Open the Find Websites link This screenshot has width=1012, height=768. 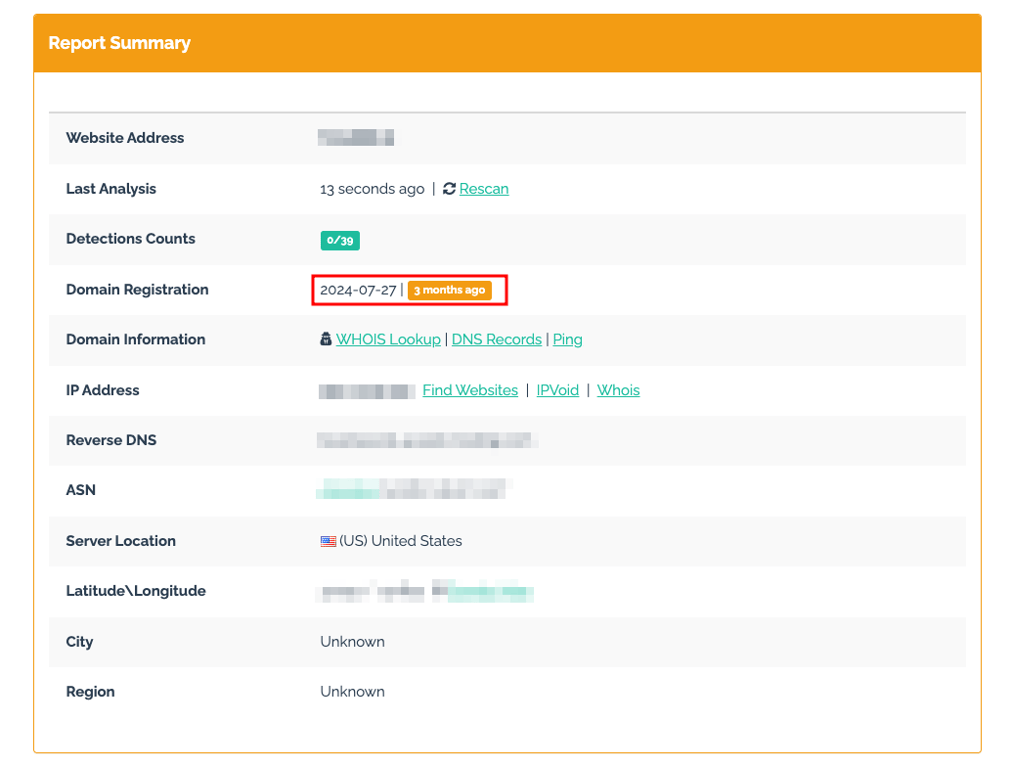point(470,390)
